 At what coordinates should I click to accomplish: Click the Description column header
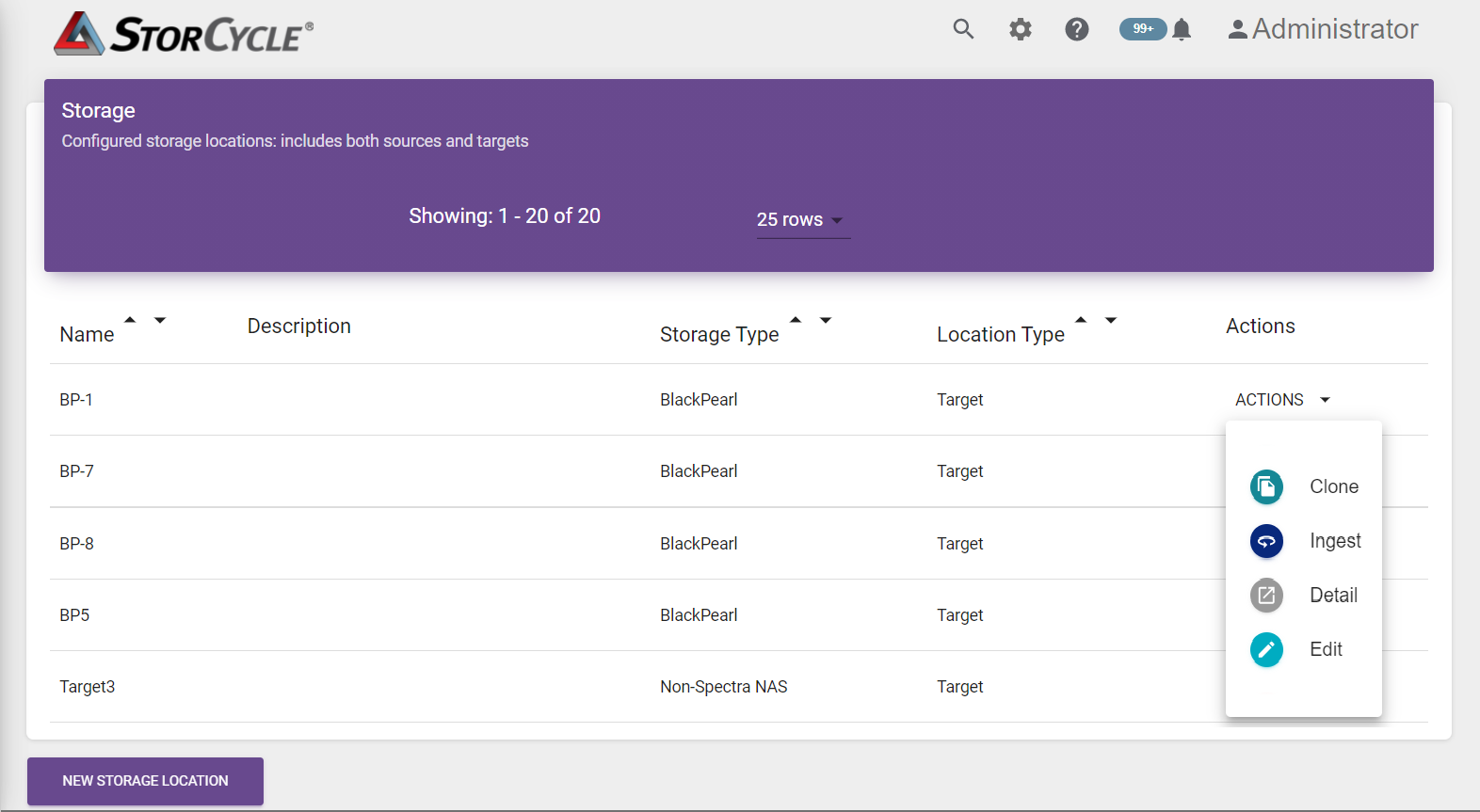pyautogui.click(x=299, y=326)
